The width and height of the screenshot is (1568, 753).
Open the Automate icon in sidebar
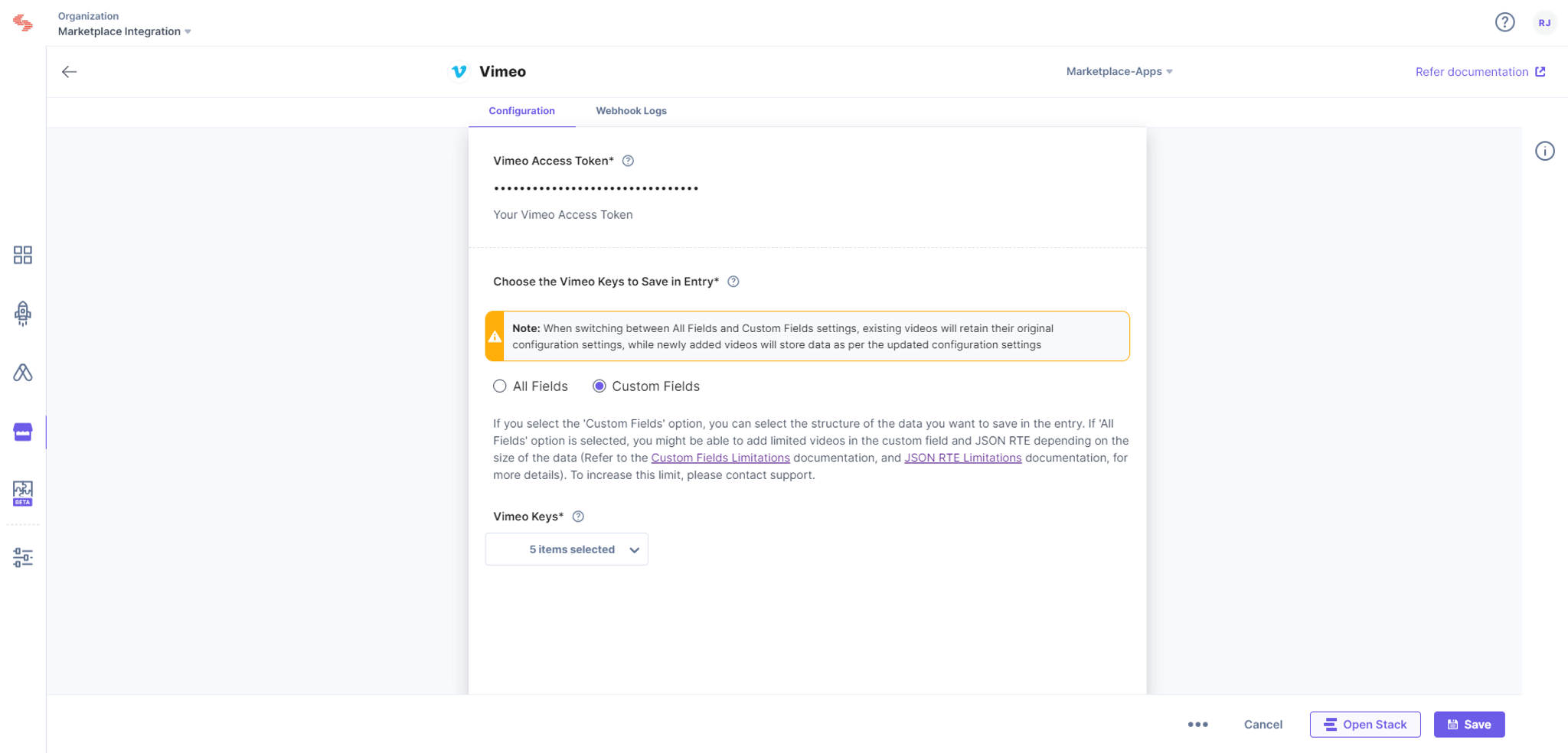pos(23,373)
